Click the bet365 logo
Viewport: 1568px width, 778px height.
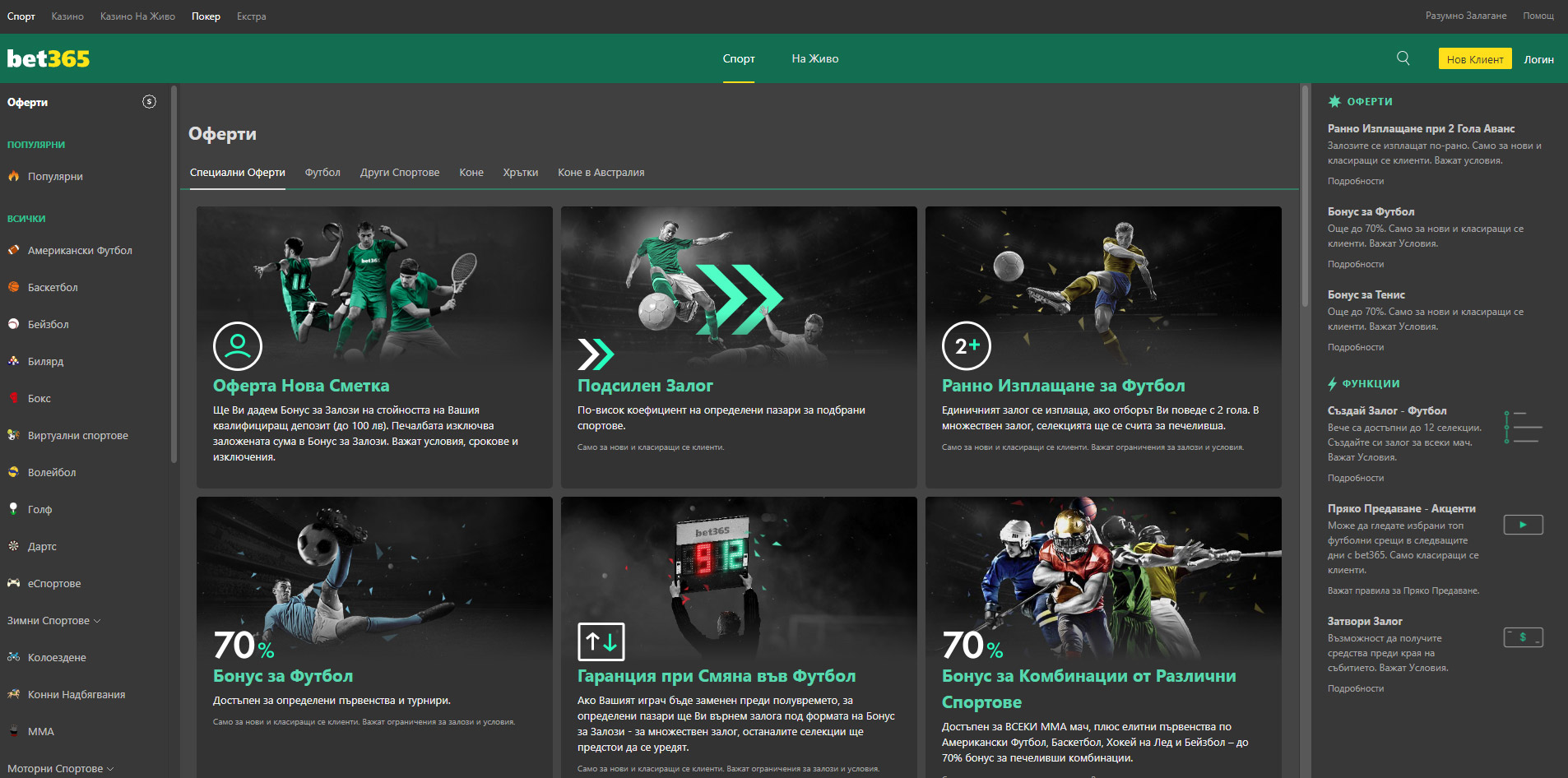49,58
